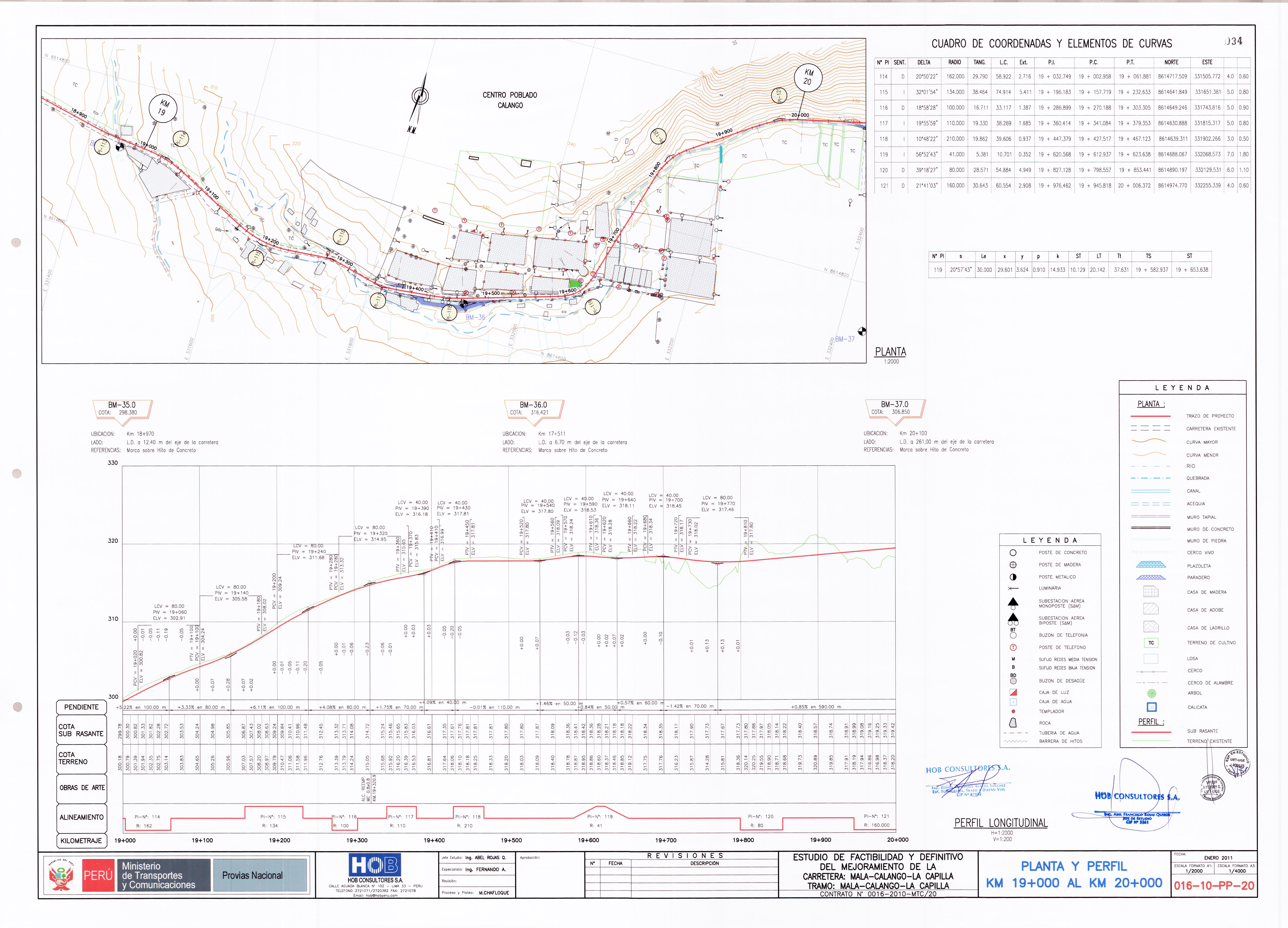This screenshot has width=1288, height=928.
Task: Click the HOB Consultores logo in title block
Action: [375, 865]
